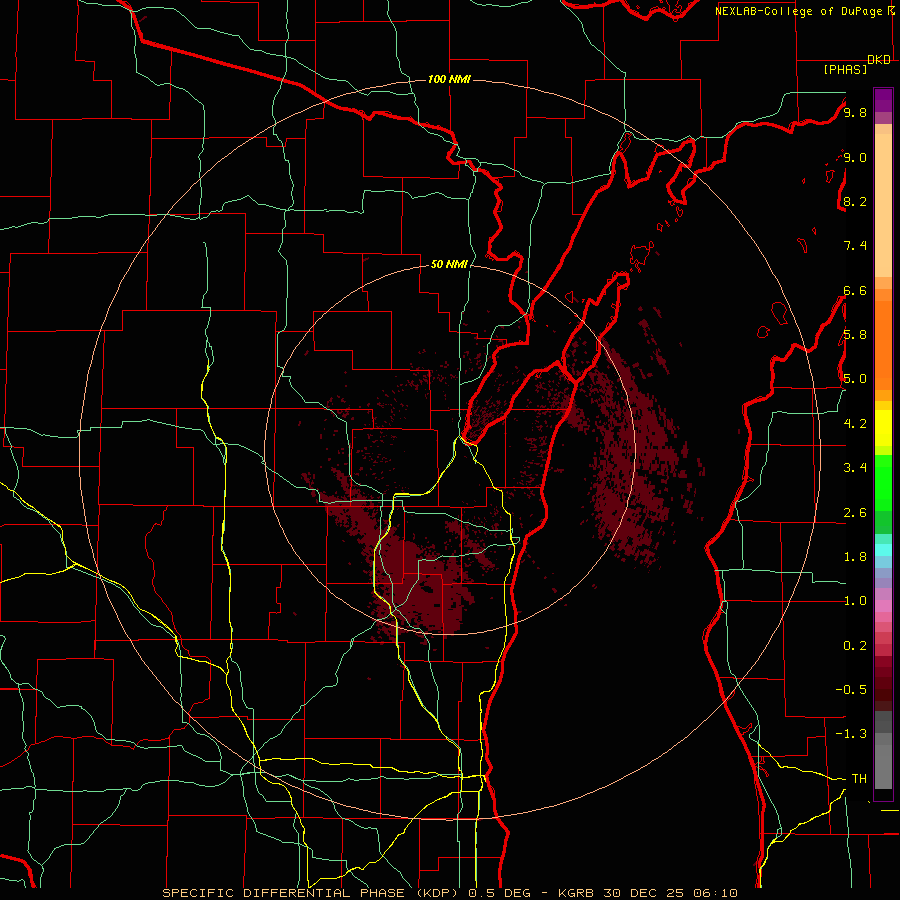Select the 5.8 legend value
The height and width of the screenshot is (900, 900).
pos(855,335)
